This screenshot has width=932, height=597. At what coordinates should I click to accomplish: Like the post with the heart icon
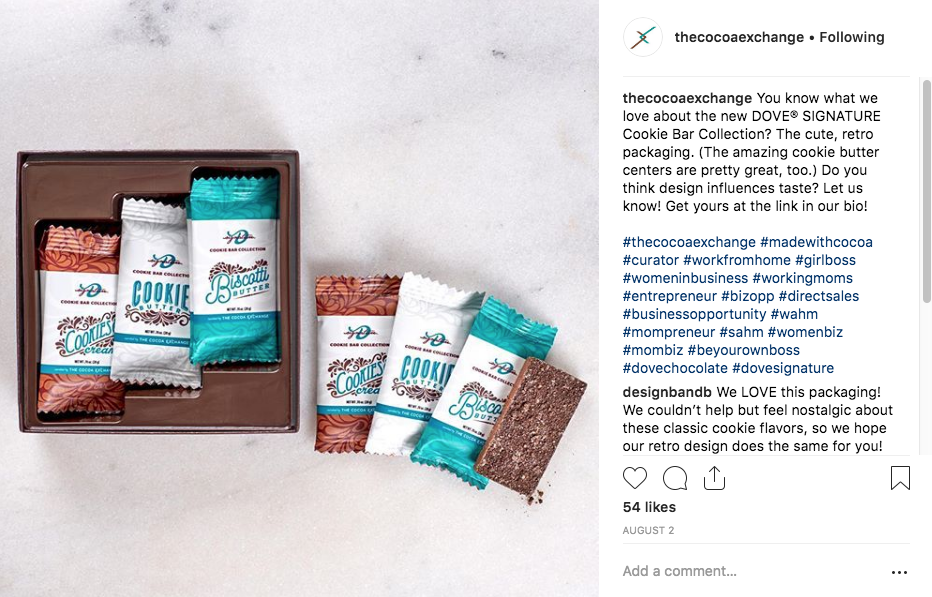tap(635, 478)
